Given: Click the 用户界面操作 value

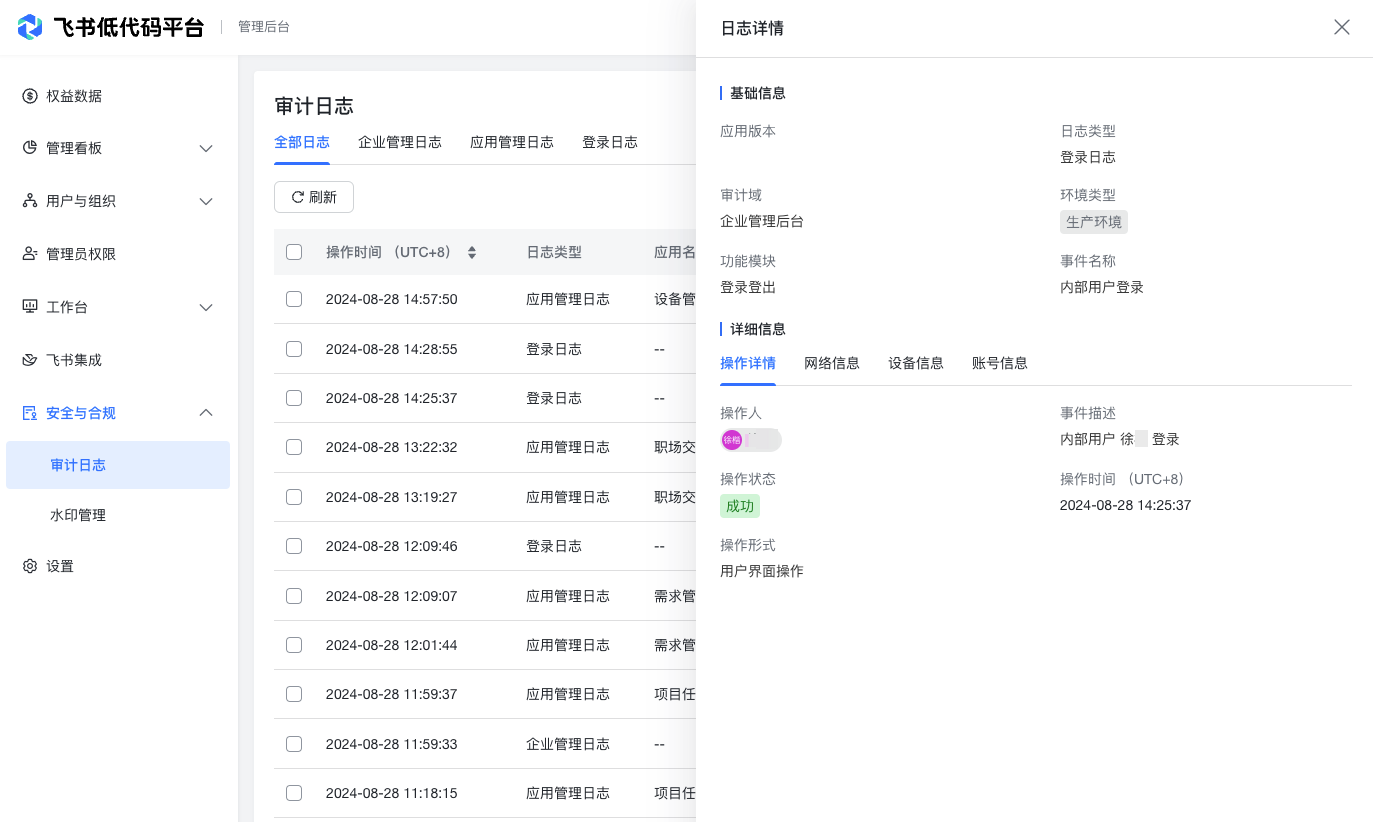Looking at the screenshot, I should (762, 571).
